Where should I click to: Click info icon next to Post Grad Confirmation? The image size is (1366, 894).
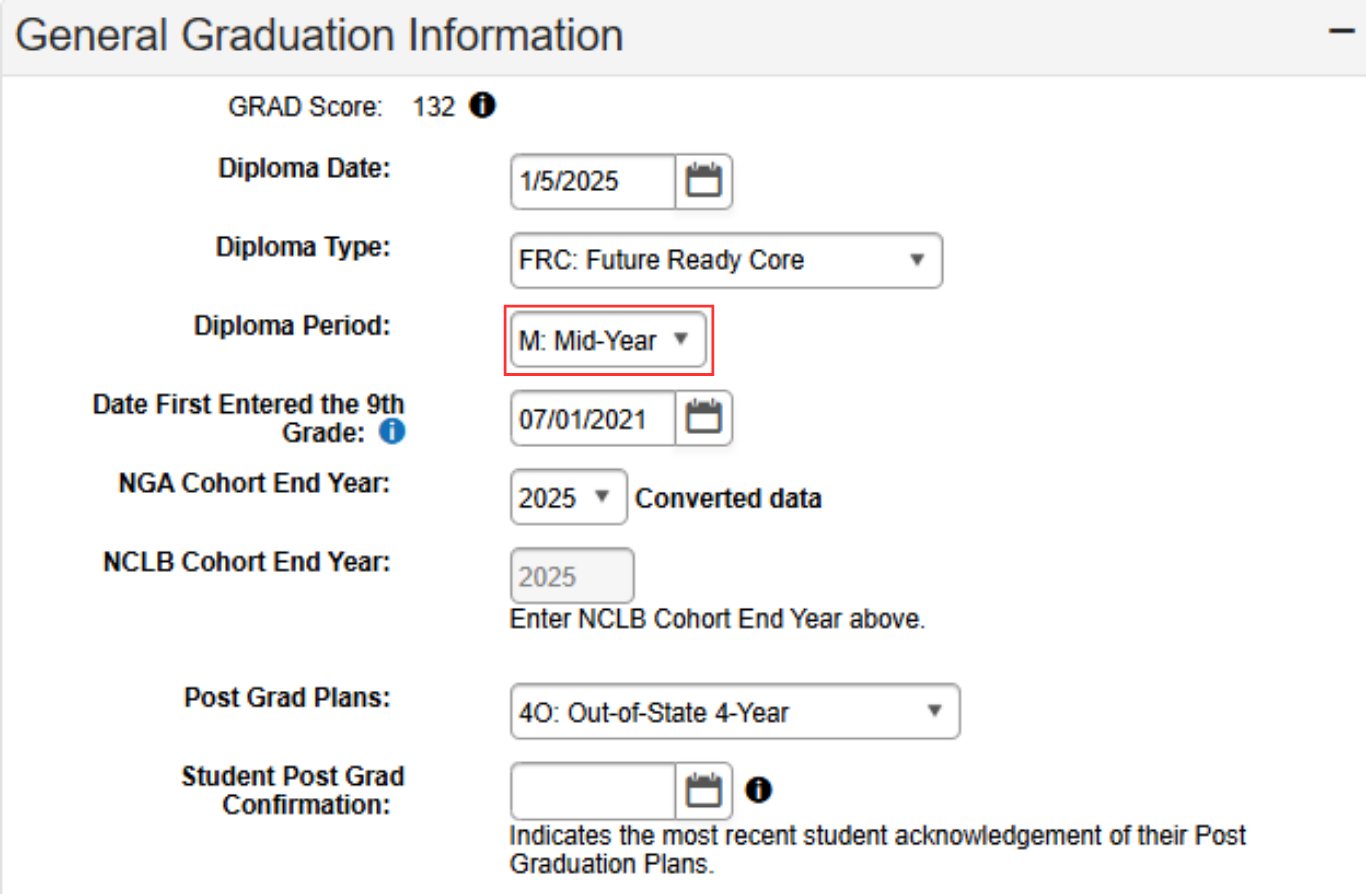759,791
